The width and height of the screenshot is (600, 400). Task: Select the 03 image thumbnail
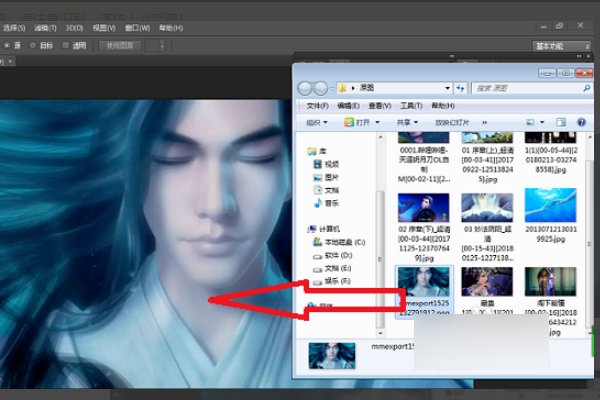coord(487,208)
